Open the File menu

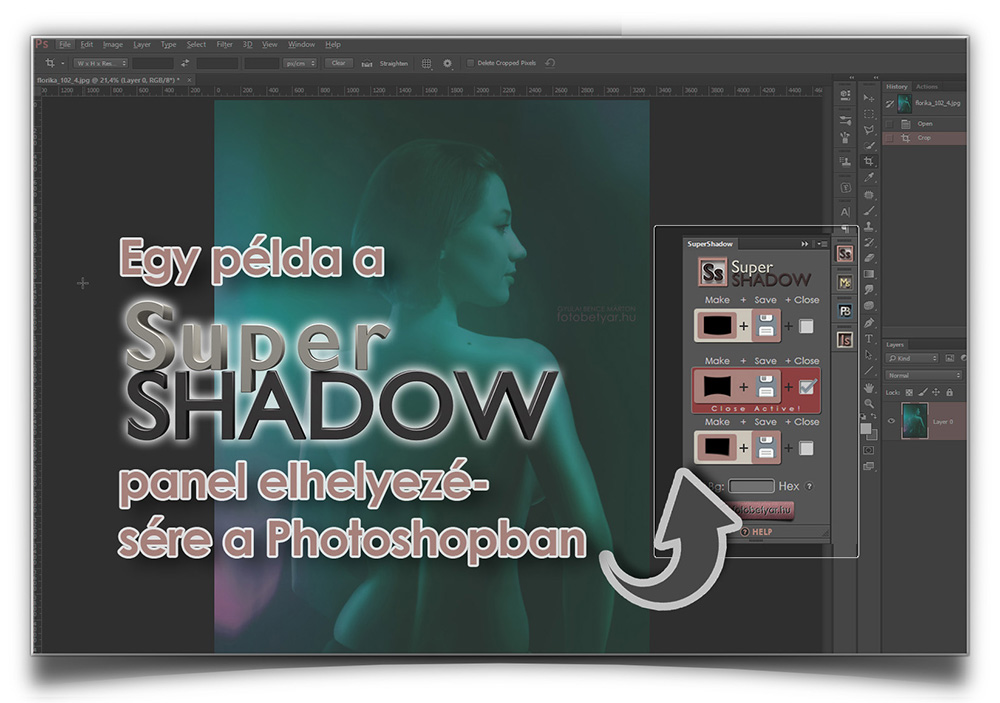[x=65, y=45]
